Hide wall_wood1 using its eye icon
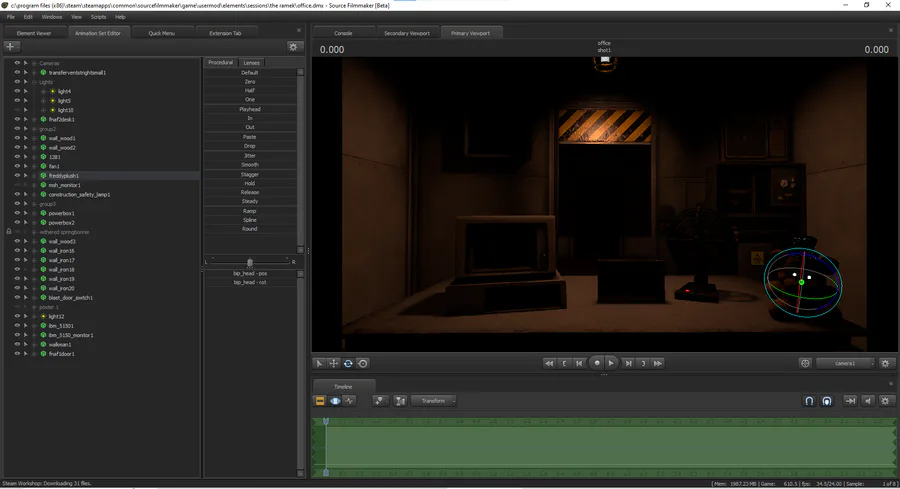Image resolution: width=900 pixels, height=489 pixels. pyautogui.click(x=17, y=138)
